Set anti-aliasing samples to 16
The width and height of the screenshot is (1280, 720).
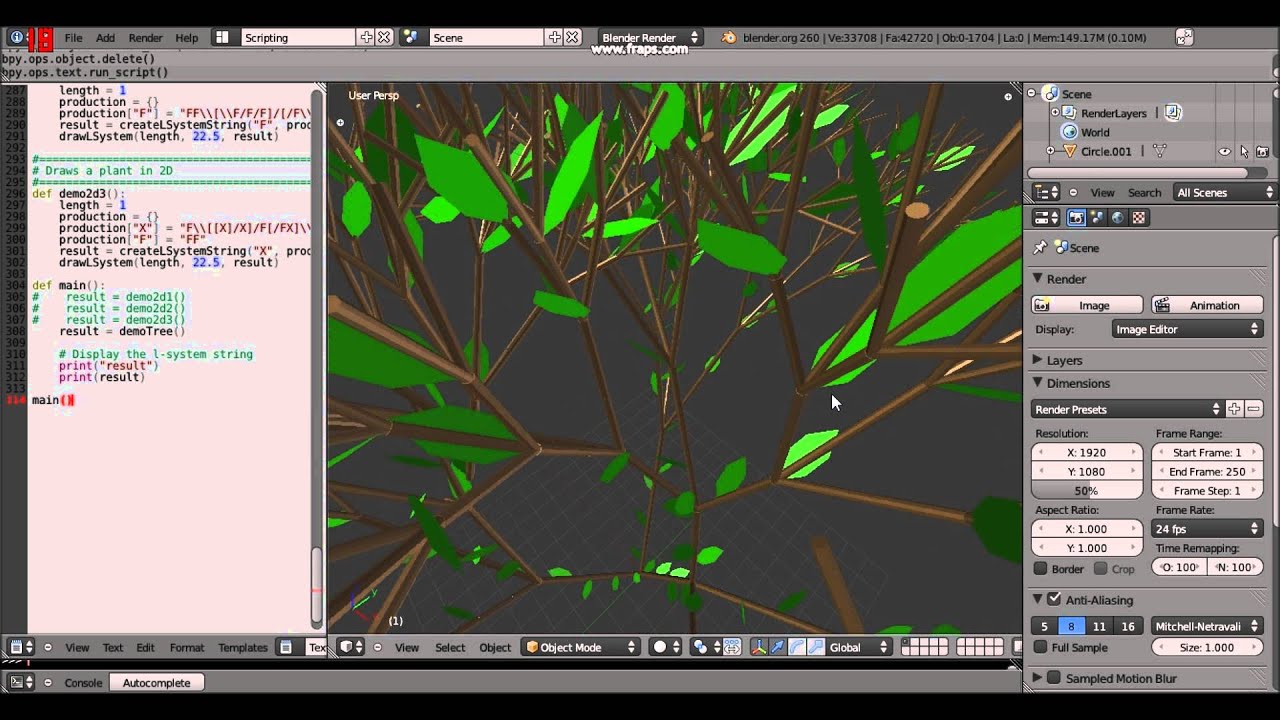coord(1128,626)
